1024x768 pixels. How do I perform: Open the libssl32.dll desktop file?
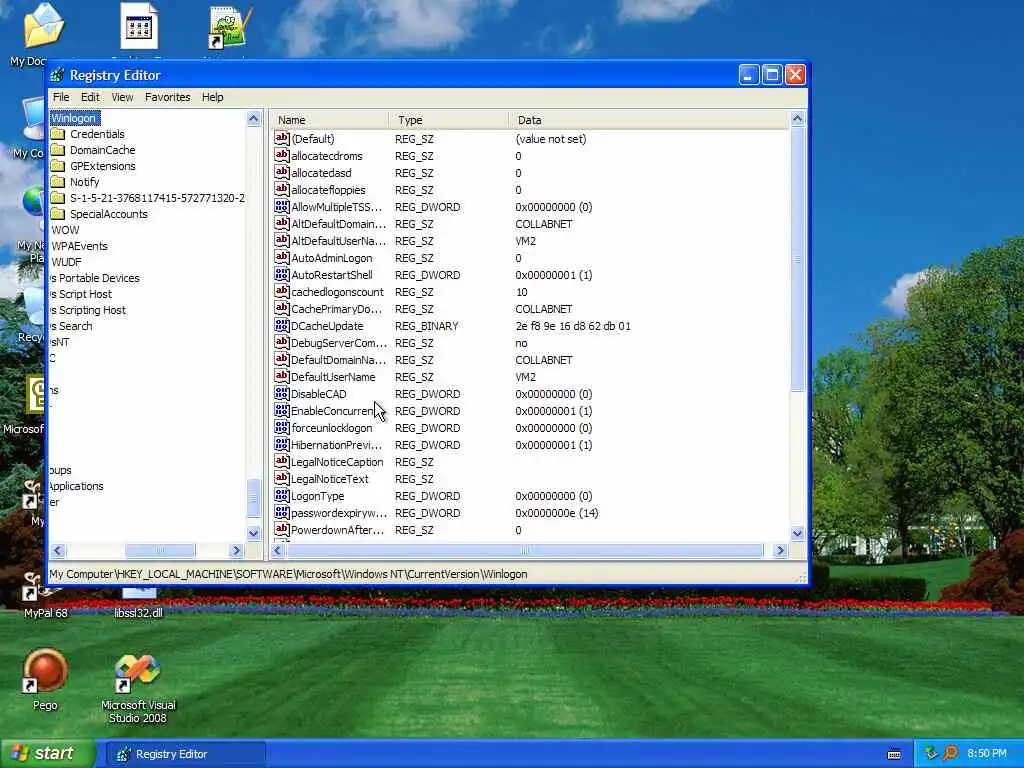click(138, 604)
